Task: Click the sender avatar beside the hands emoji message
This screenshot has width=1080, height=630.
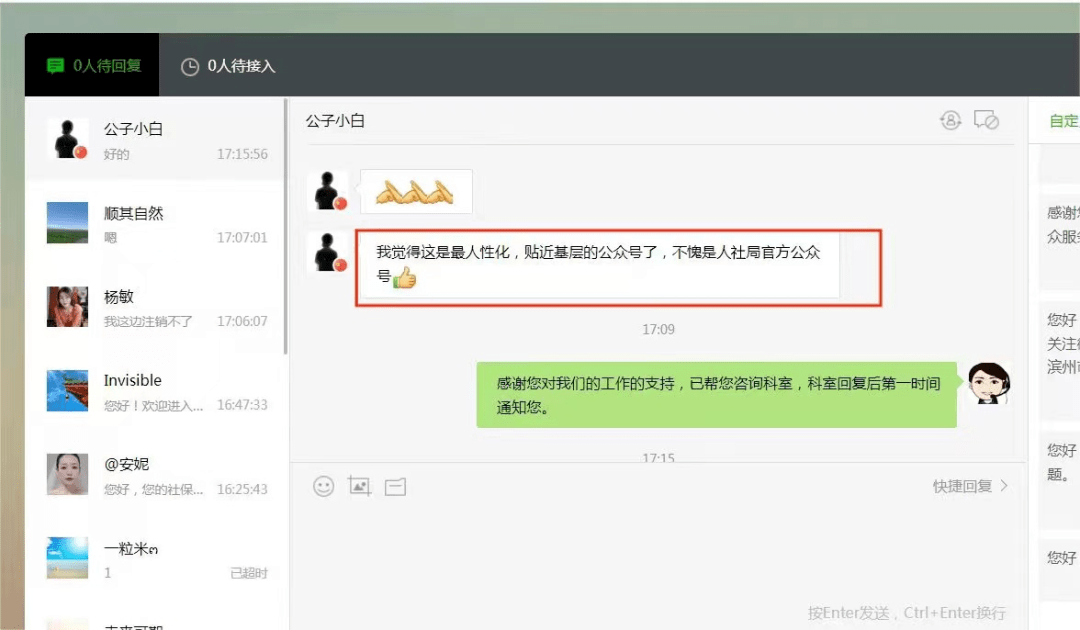Action: pyautogui.click(x=328, y=191)
